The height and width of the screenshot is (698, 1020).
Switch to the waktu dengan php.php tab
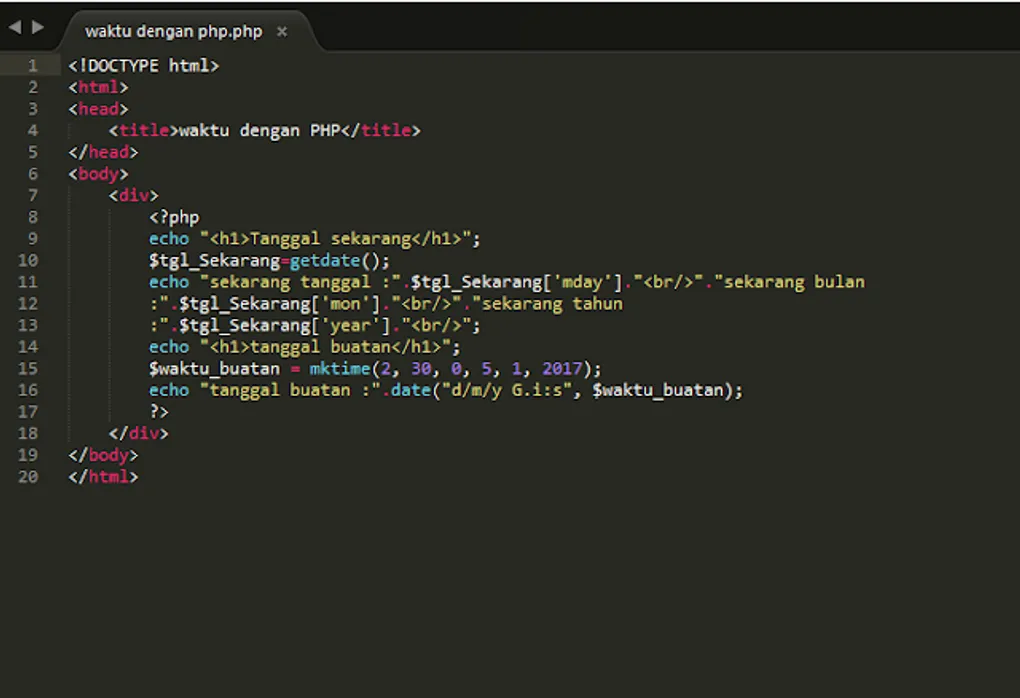175,31
